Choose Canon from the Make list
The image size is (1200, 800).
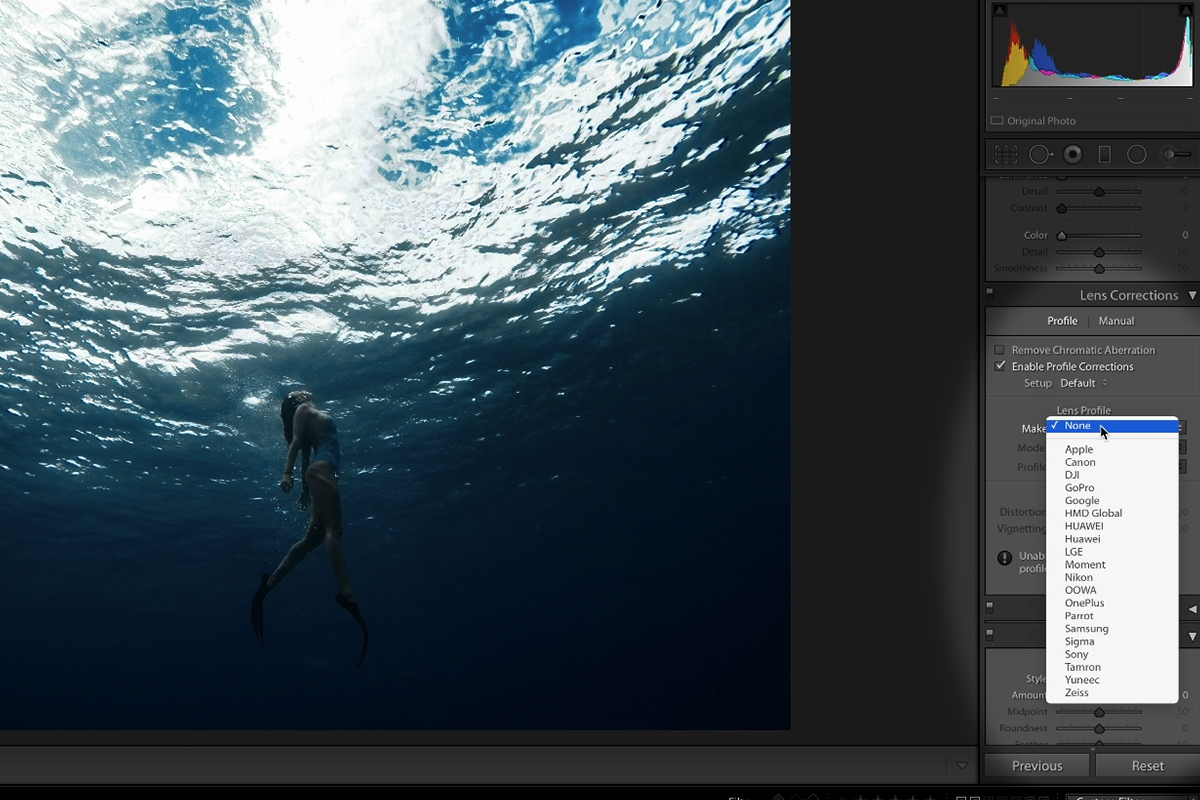coord(1080,462)
